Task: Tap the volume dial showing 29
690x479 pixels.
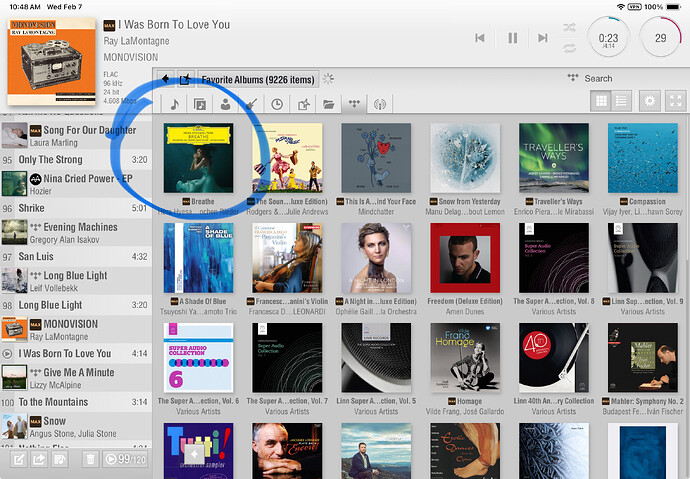Action: click(660, 38)
